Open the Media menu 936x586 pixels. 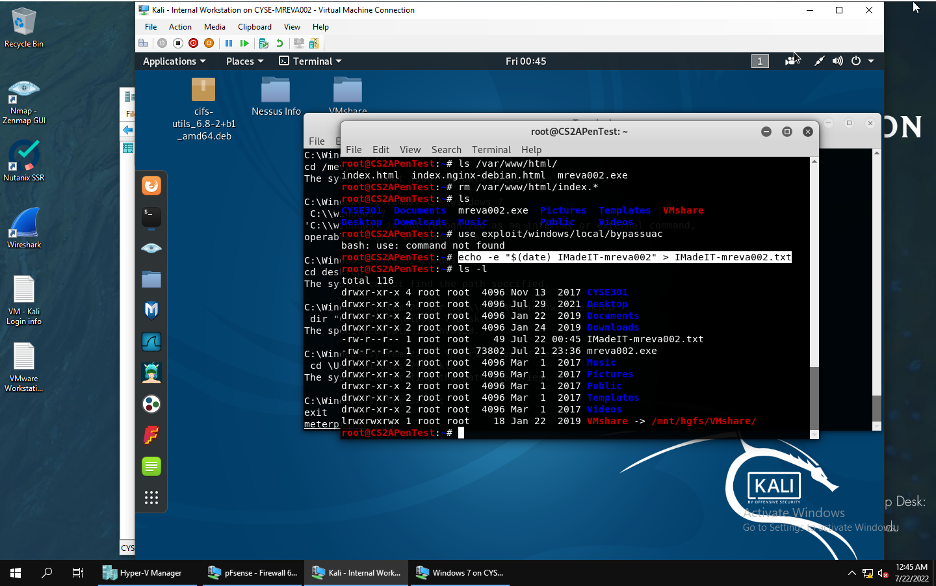click(x=214, y=27)
